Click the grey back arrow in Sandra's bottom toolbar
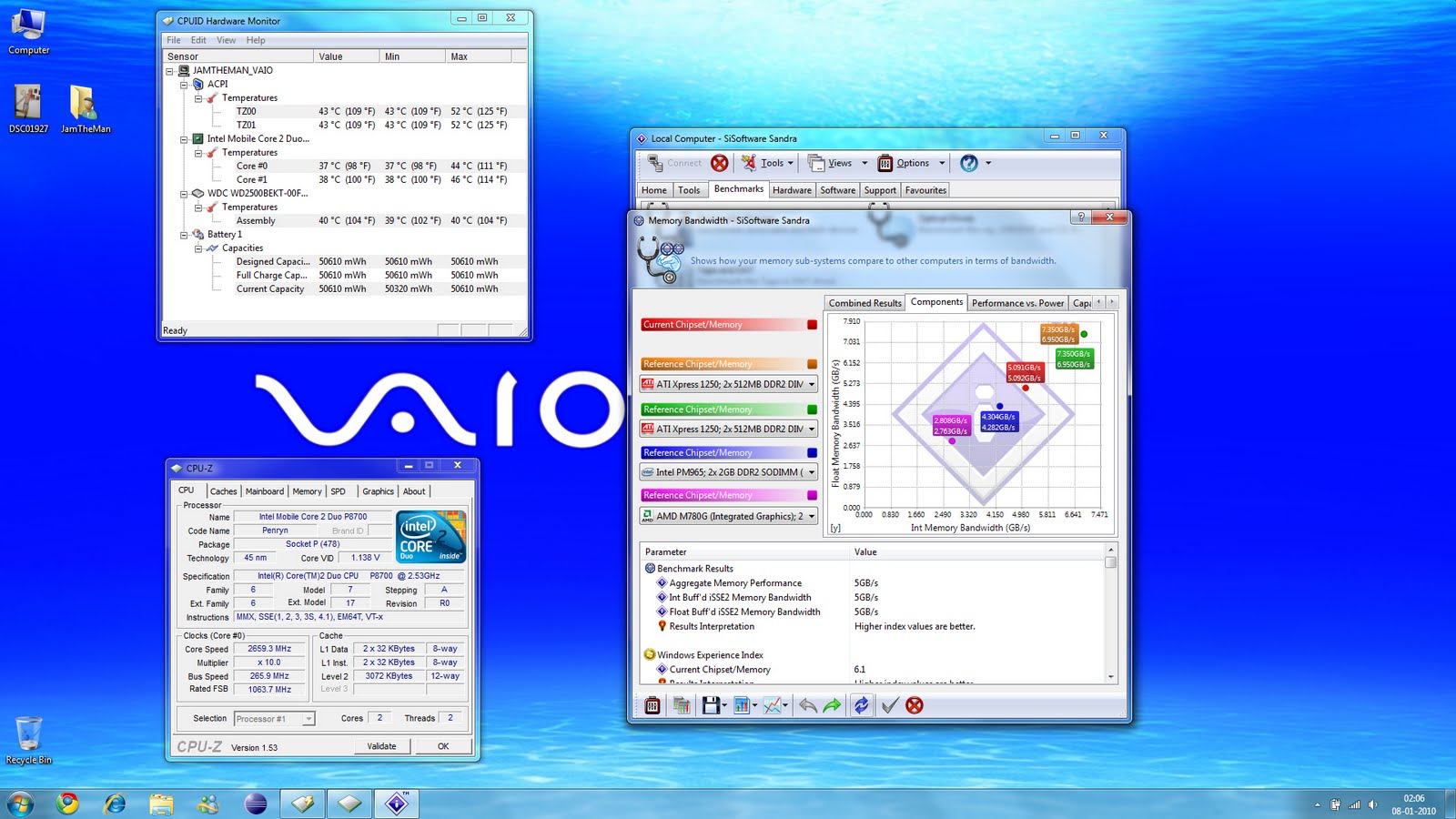The height and width of the screenshot is (819, 1456). point(807,705)
